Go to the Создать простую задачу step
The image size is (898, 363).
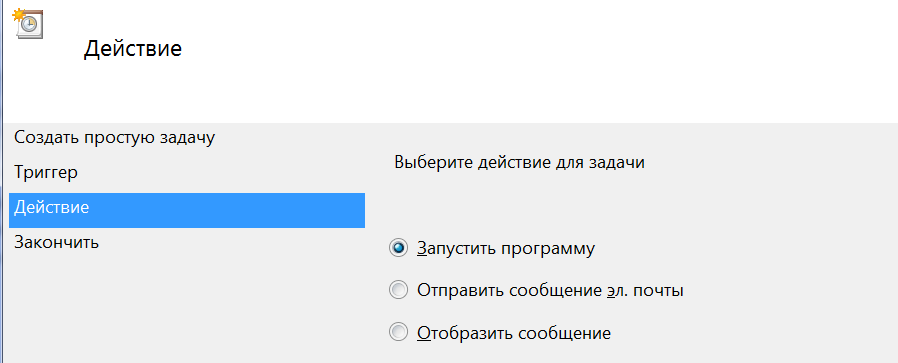115,137
